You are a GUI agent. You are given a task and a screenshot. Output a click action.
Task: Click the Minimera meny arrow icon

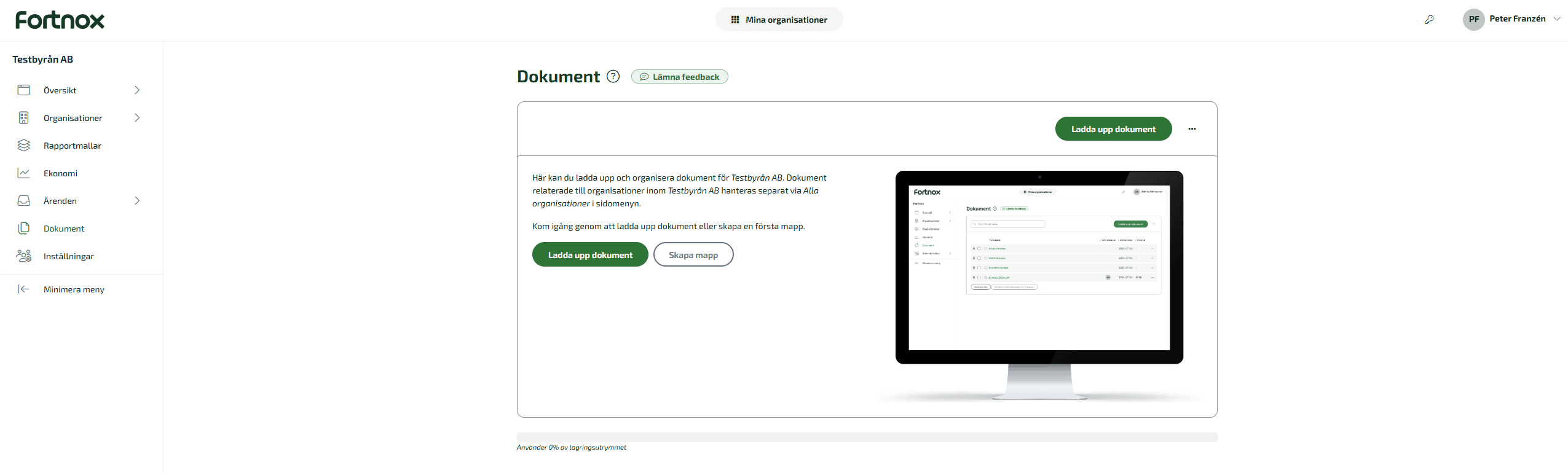pos(24,289)
